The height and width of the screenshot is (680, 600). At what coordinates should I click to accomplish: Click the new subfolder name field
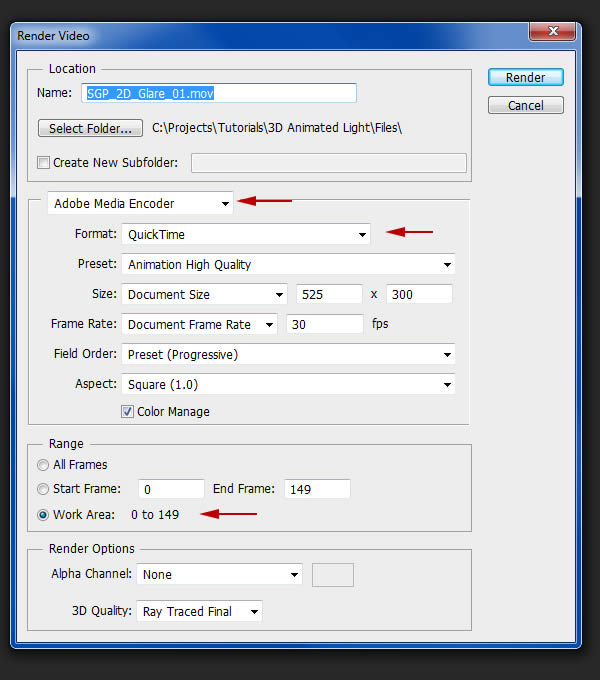tap(329, 163)
